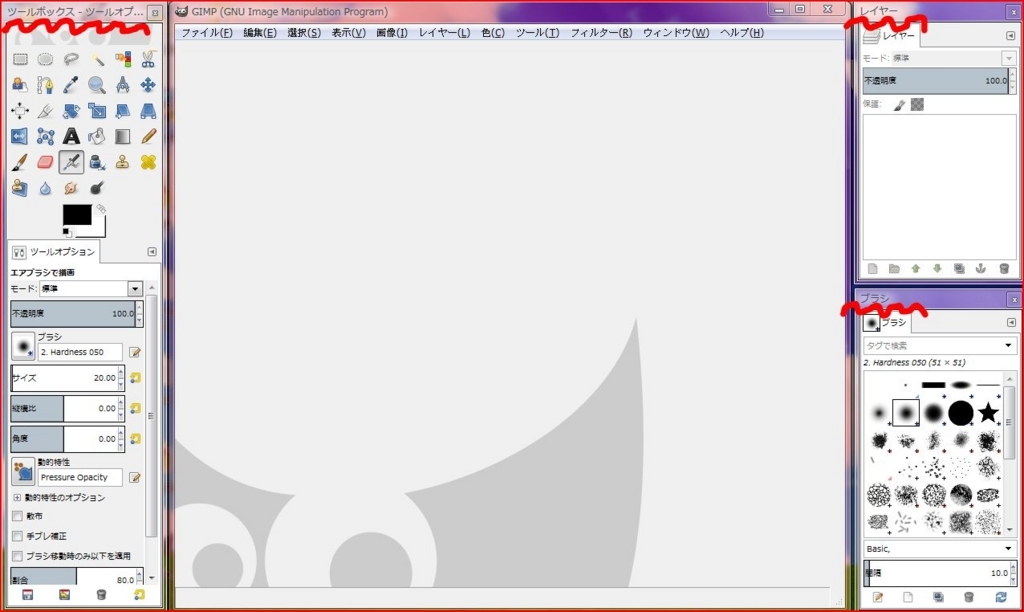Select the Scale tool
This screenshot has width=1024, height=612.
97,111
